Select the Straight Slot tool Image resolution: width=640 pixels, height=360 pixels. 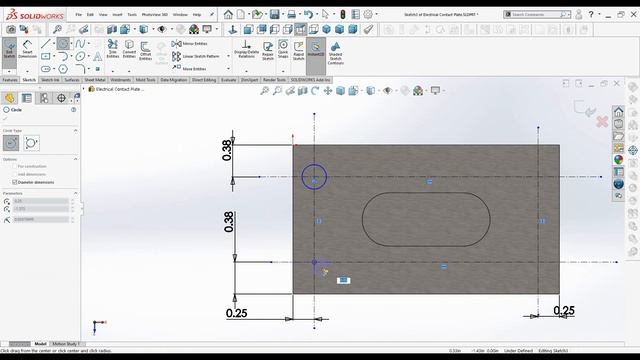(x=45, y=69)
